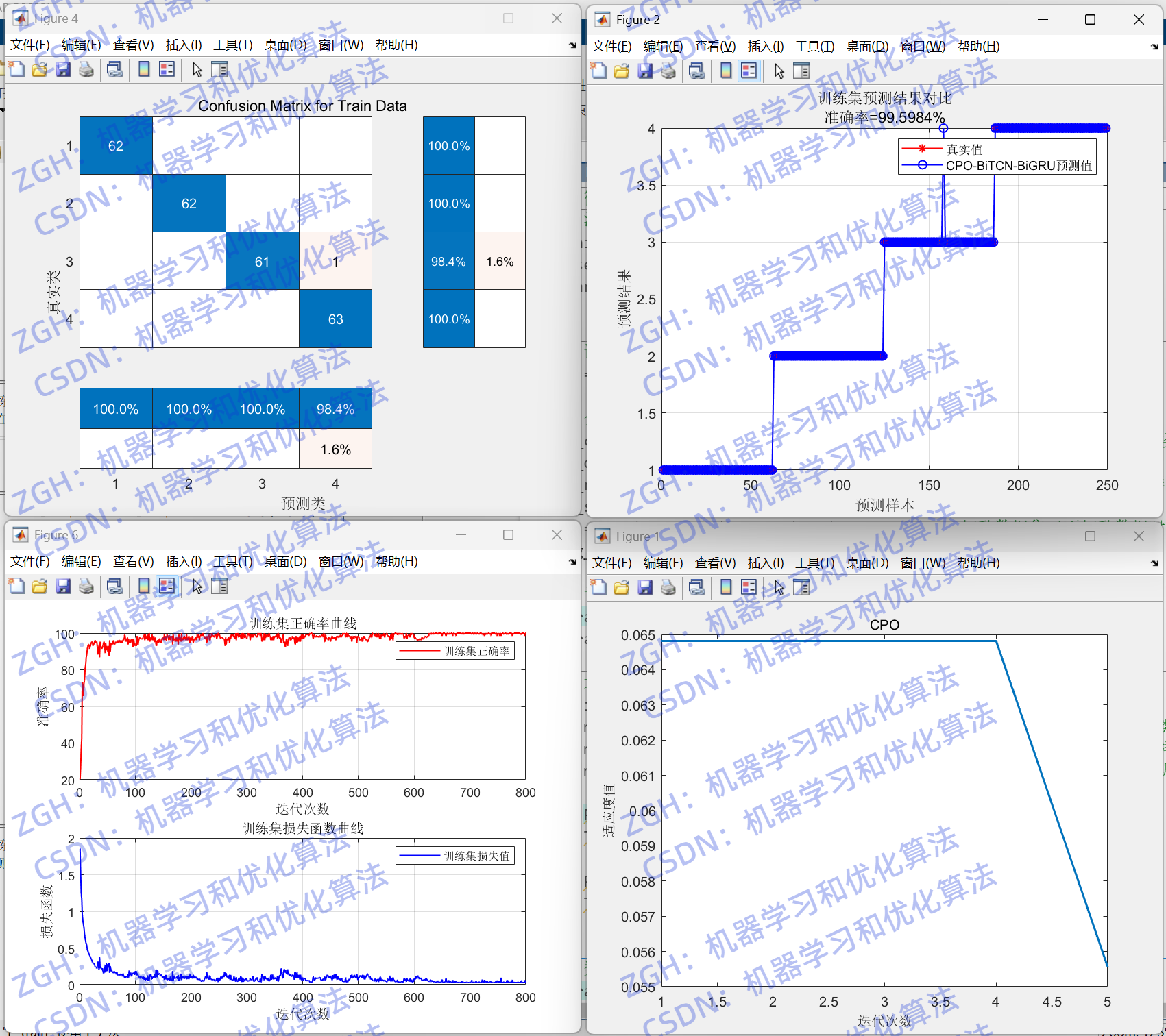
Task: Print Figure 1 with the printer icon
Action: pos(668,587)
